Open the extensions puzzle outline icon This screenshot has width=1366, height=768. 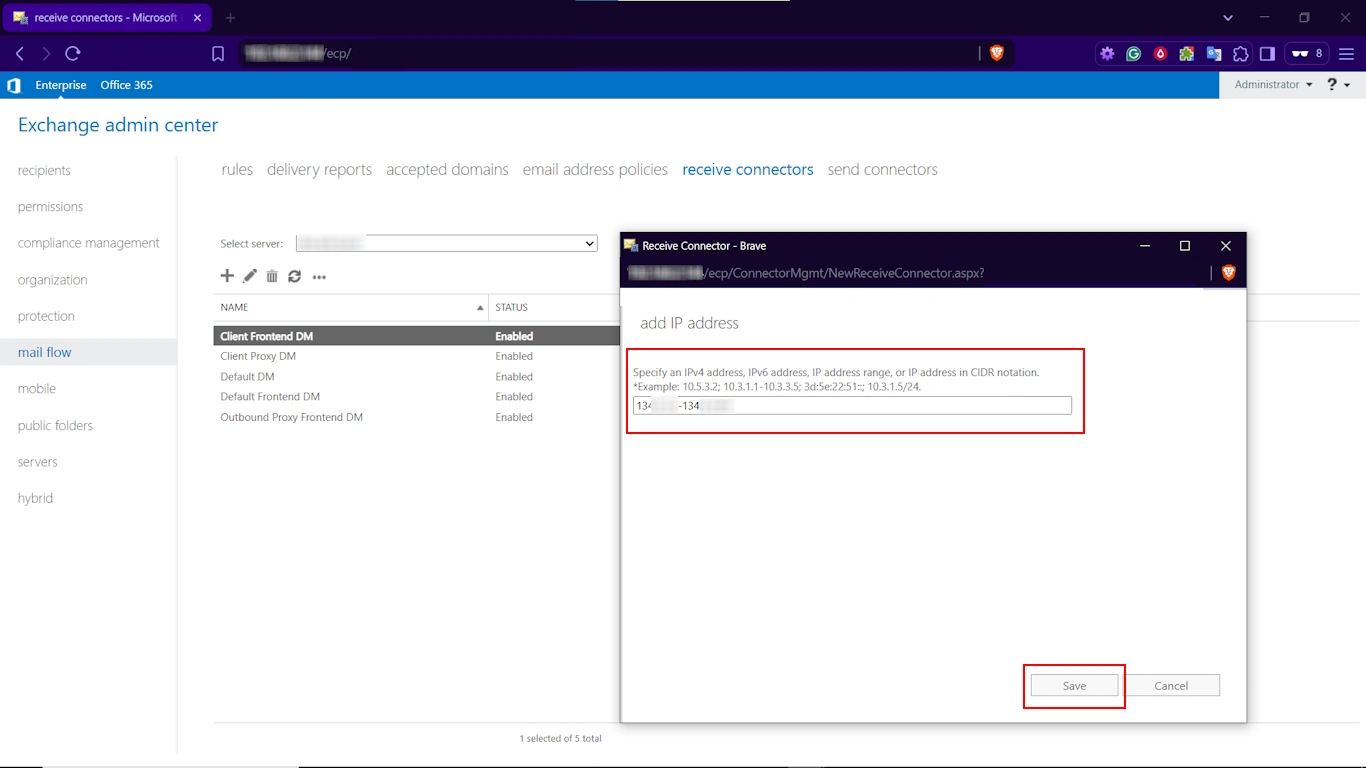(1241, 54)
